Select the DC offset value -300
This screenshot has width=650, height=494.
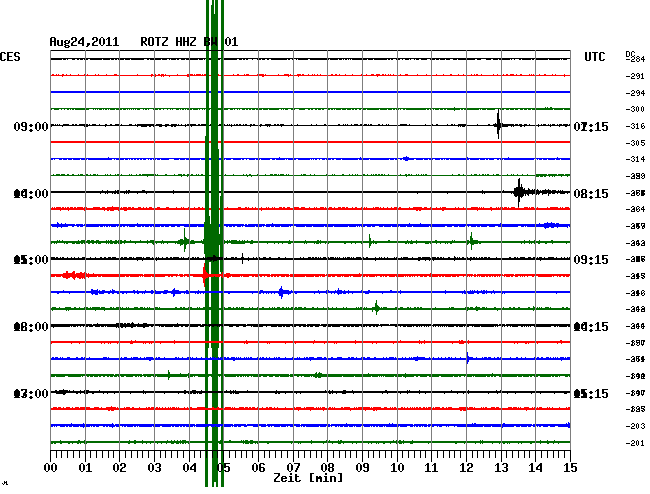[635, 109]
